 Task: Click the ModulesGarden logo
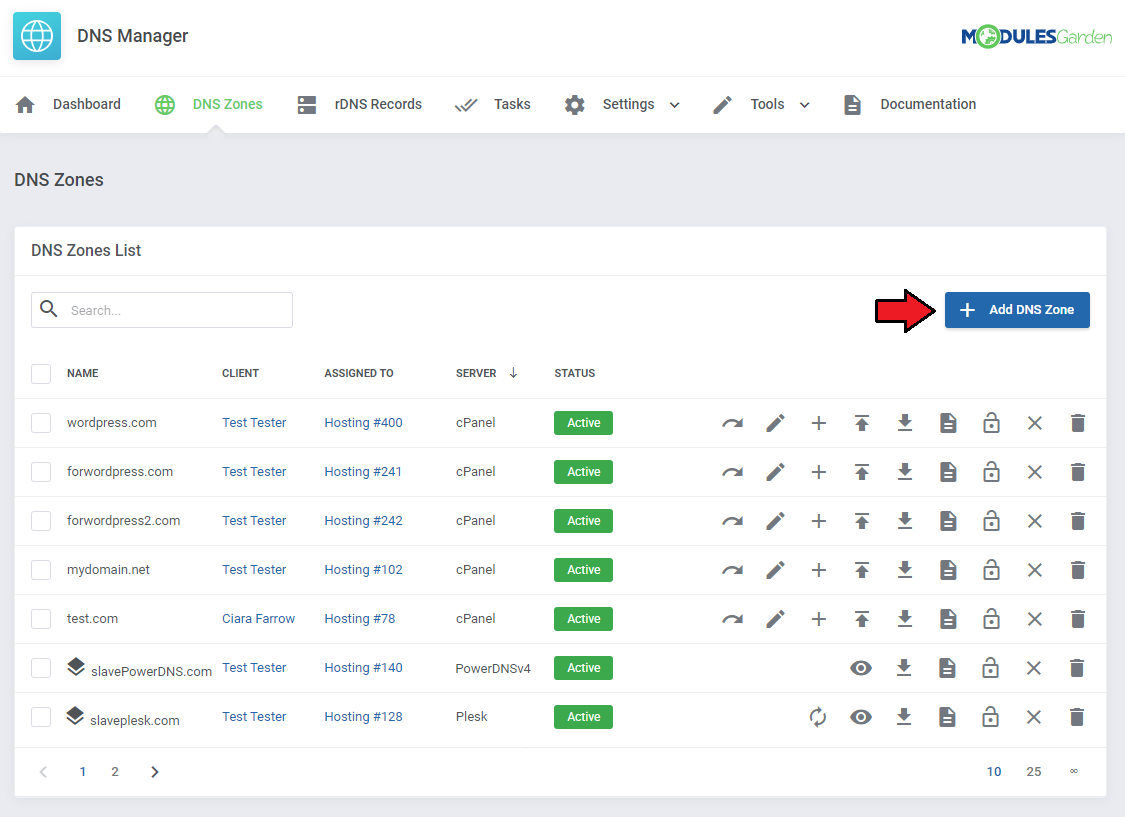1036,37
